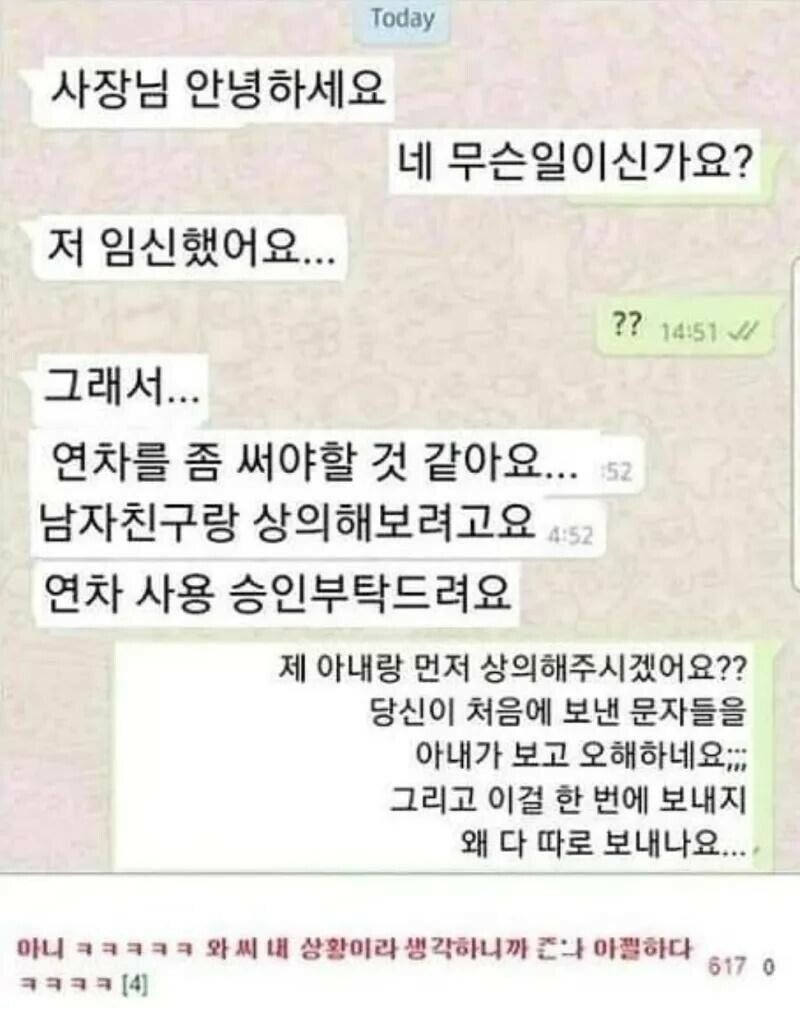Click the Today date label
Viewport: 800px width, 1020px height.
point(402,19)
